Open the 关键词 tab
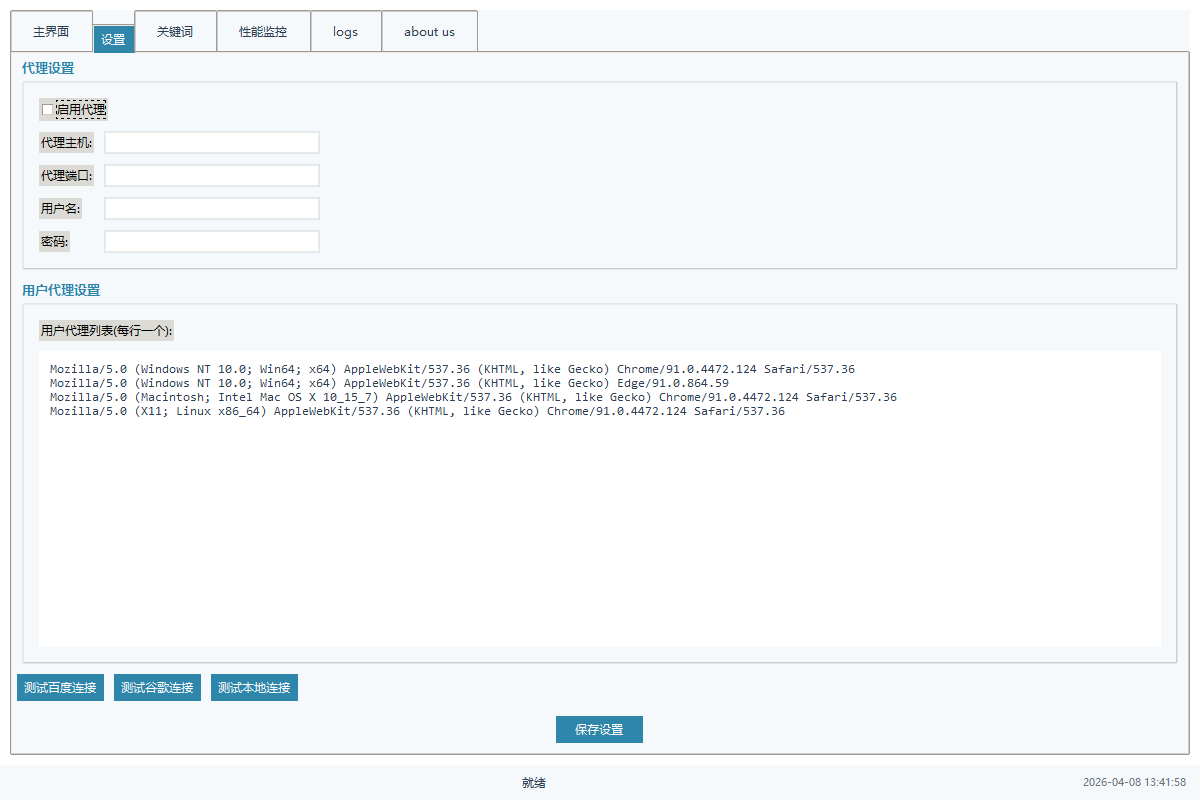The width and height of the screenshot is (1200, 800). [x=175, y=31]
